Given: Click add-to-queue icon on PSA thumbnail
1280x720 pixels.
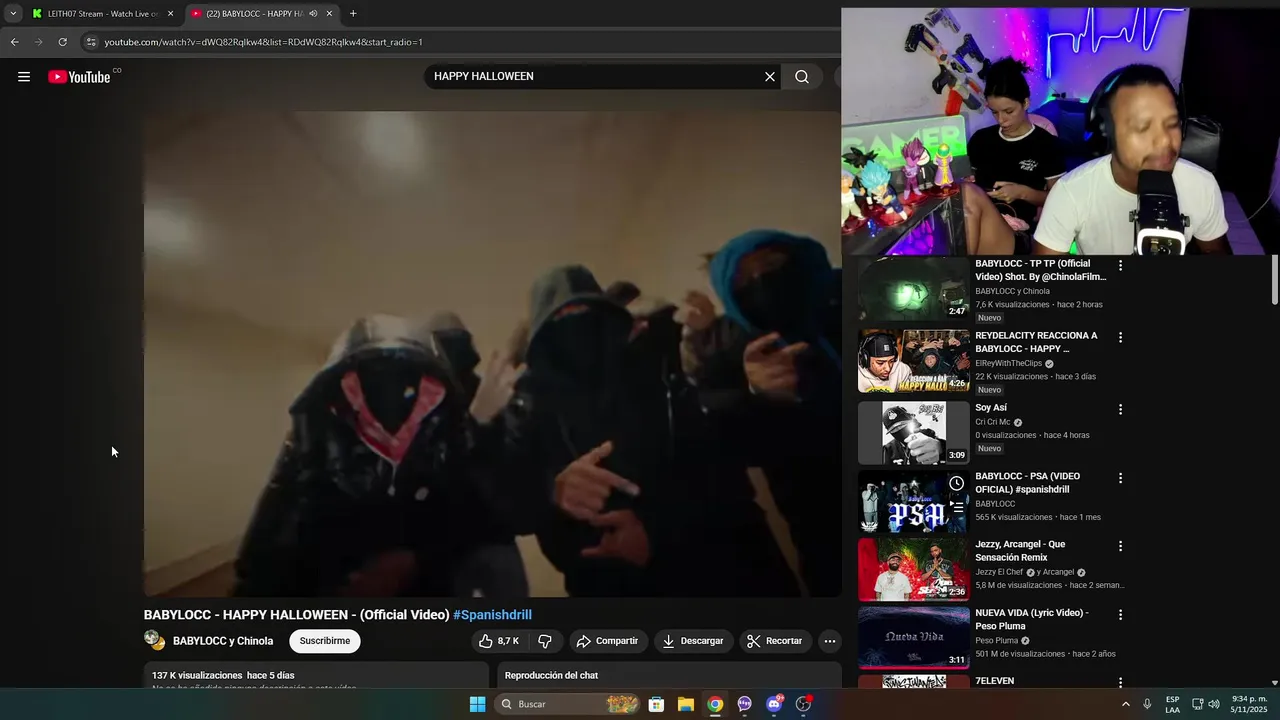Looking at the screenshot, I should [957, 508].
